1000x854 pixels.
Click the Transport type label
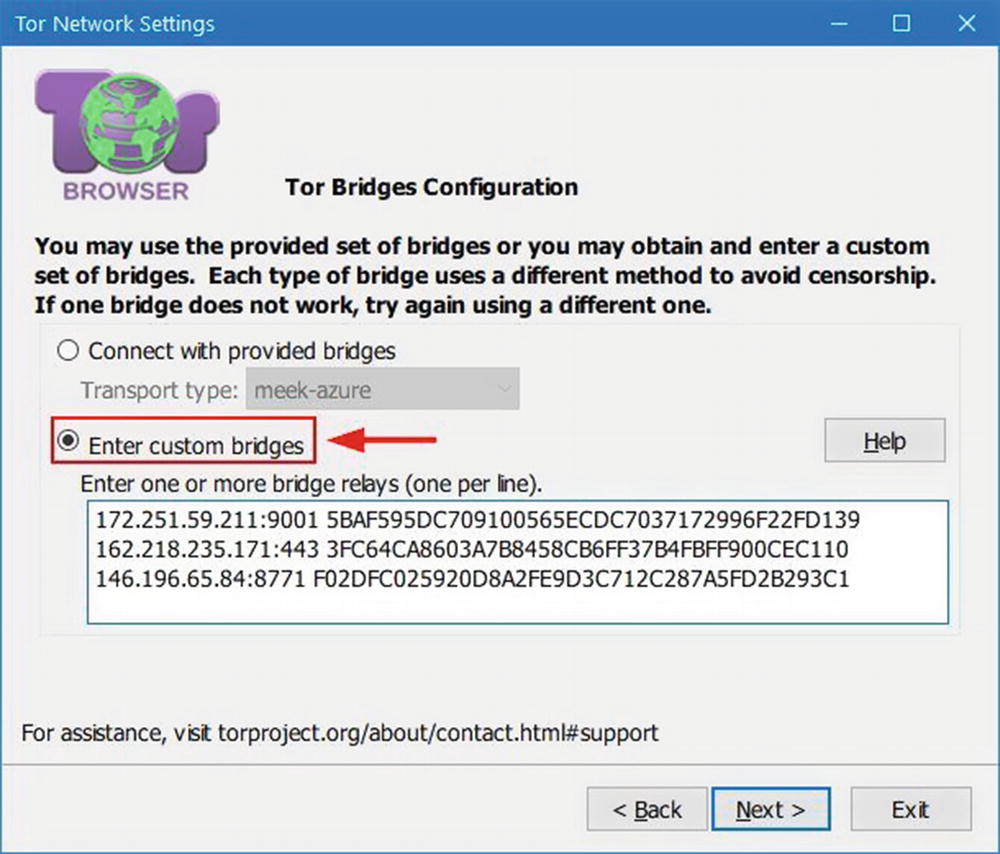coord(159,390)
